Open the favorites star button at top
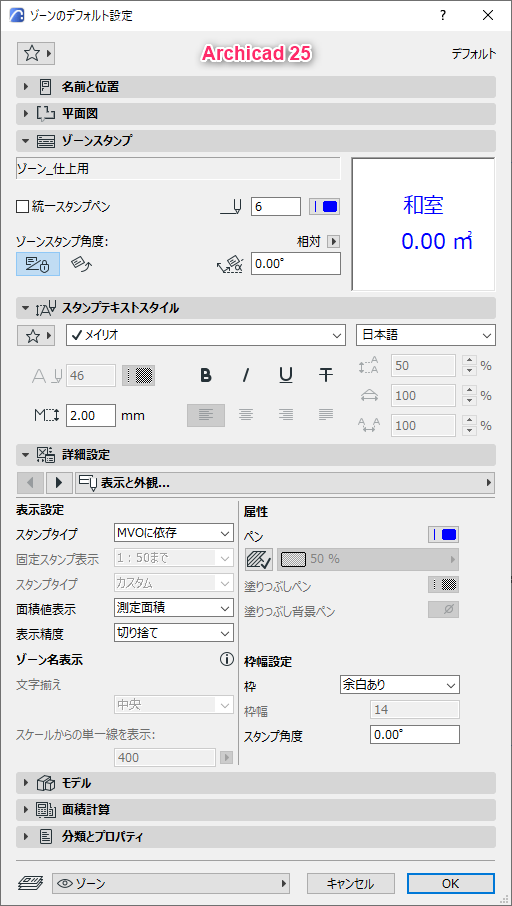 (36, 54)
